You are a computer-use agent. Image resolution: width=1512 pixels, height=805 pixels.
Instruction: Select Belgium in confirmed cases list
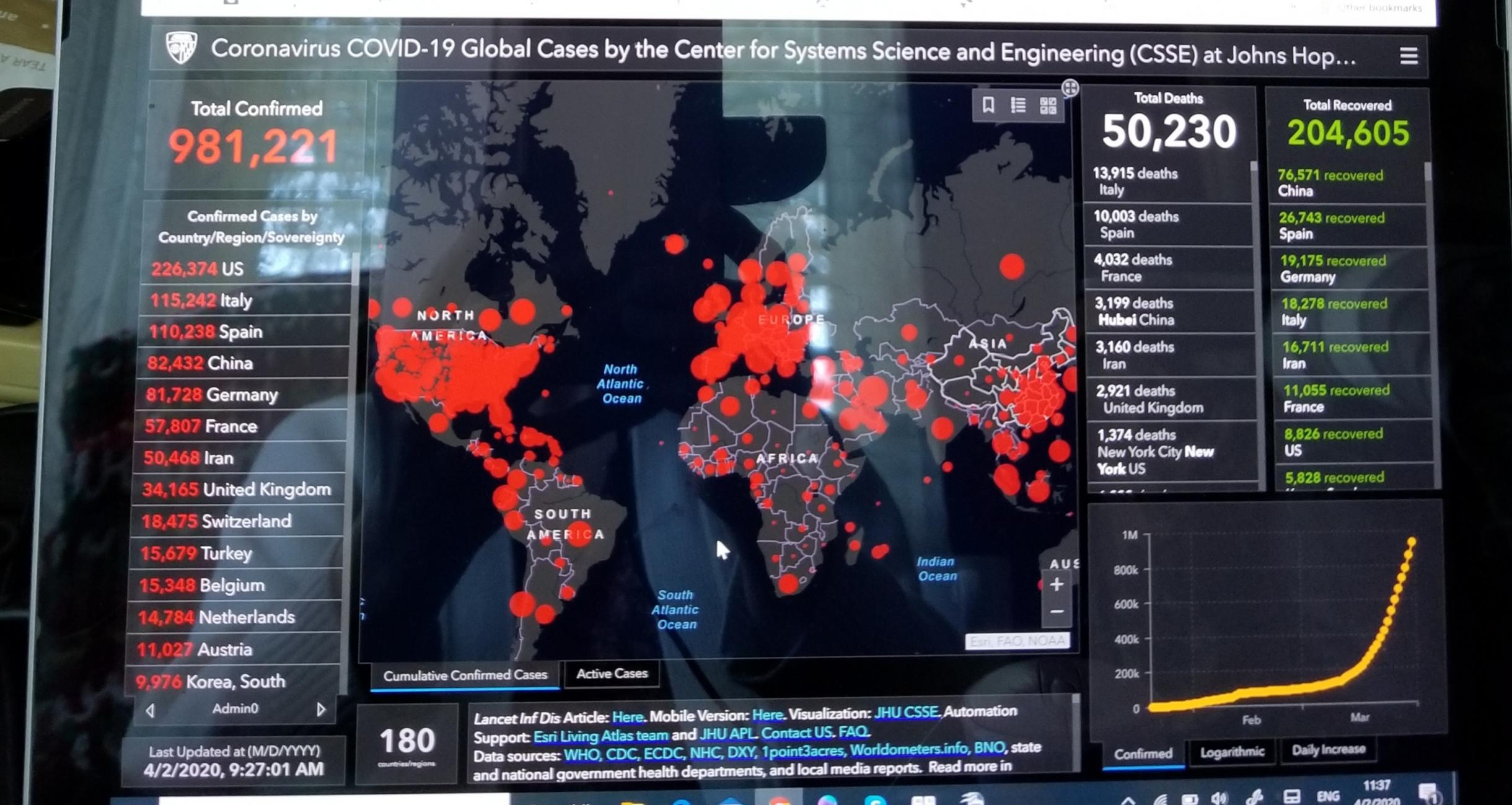pyautogui.click(x=234, y=586)
